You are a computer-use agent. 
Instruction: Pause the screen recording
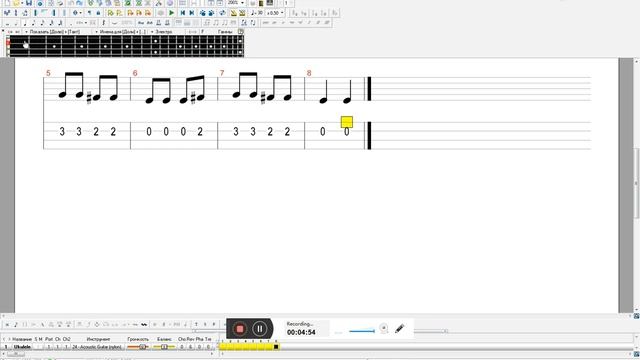(260, 329)
